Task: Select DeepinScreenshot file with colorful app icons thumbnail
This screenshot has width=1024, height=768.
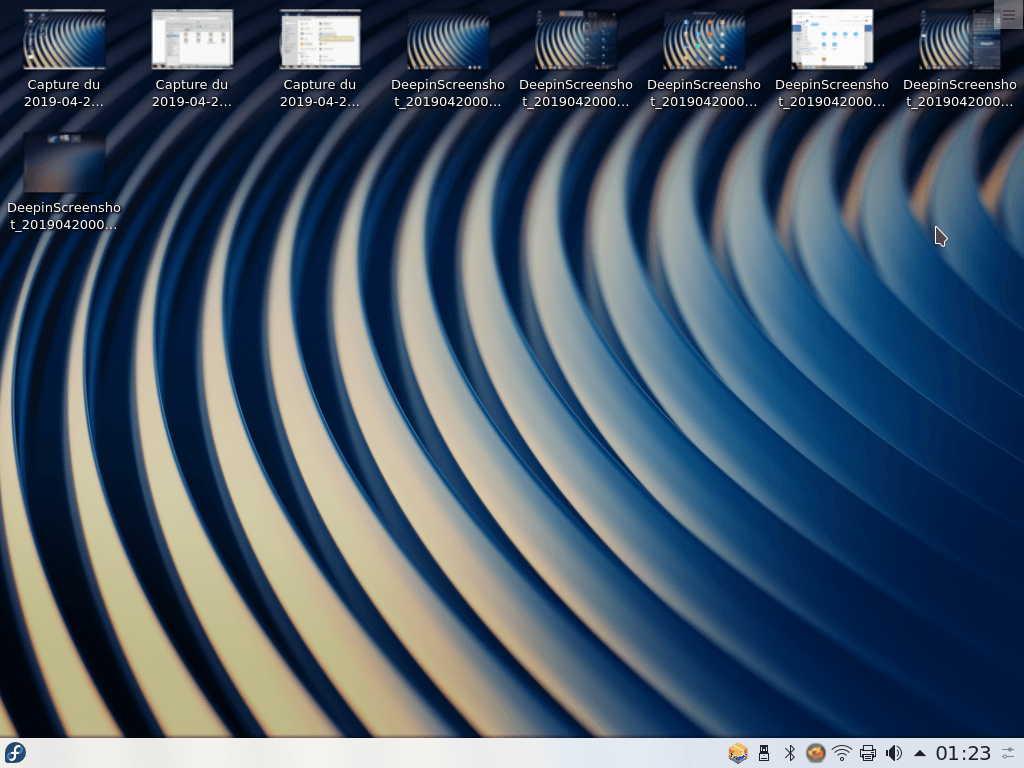Action: (x=704, y=59)
